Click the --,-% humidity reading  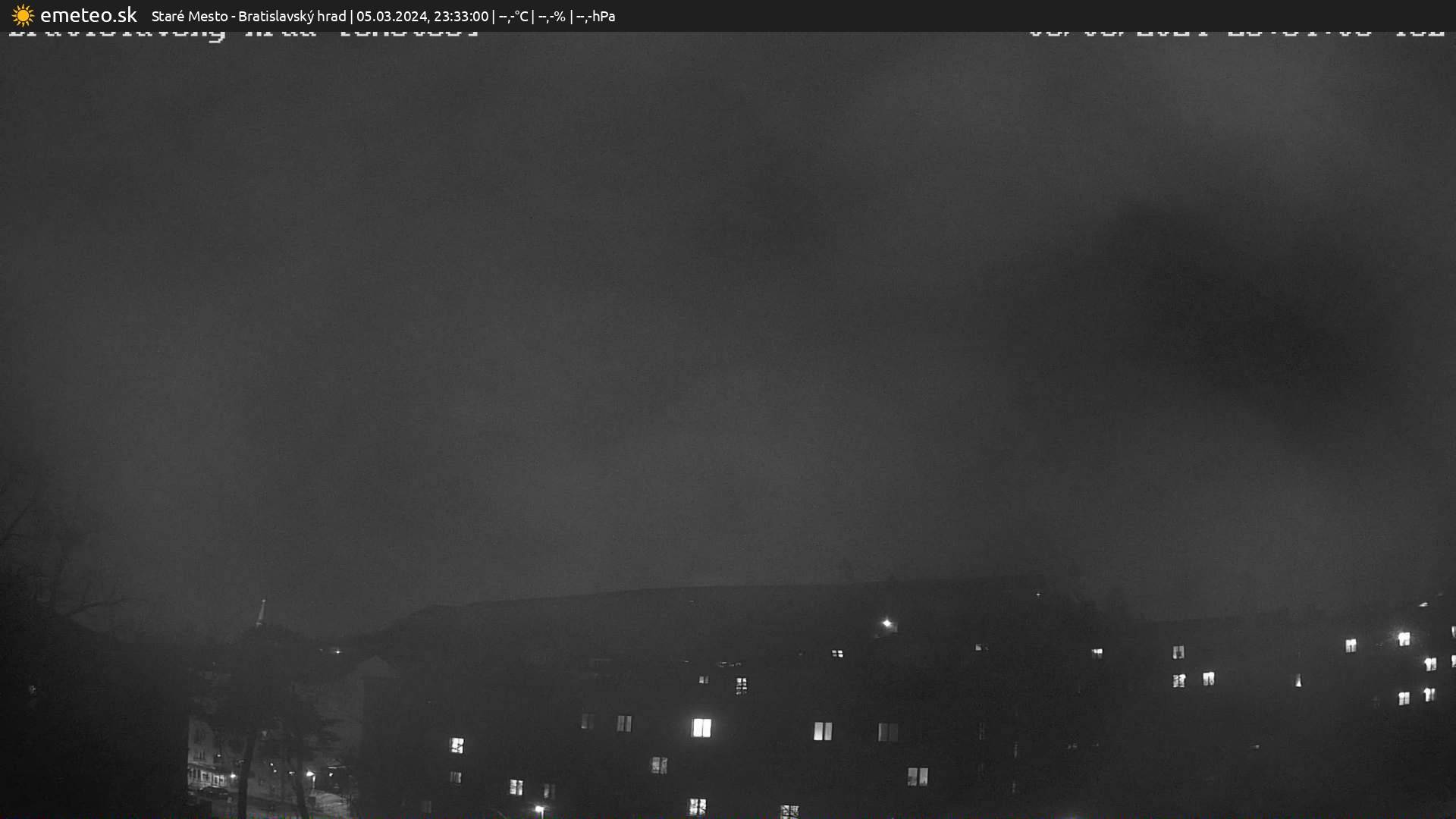coord(552,16)
